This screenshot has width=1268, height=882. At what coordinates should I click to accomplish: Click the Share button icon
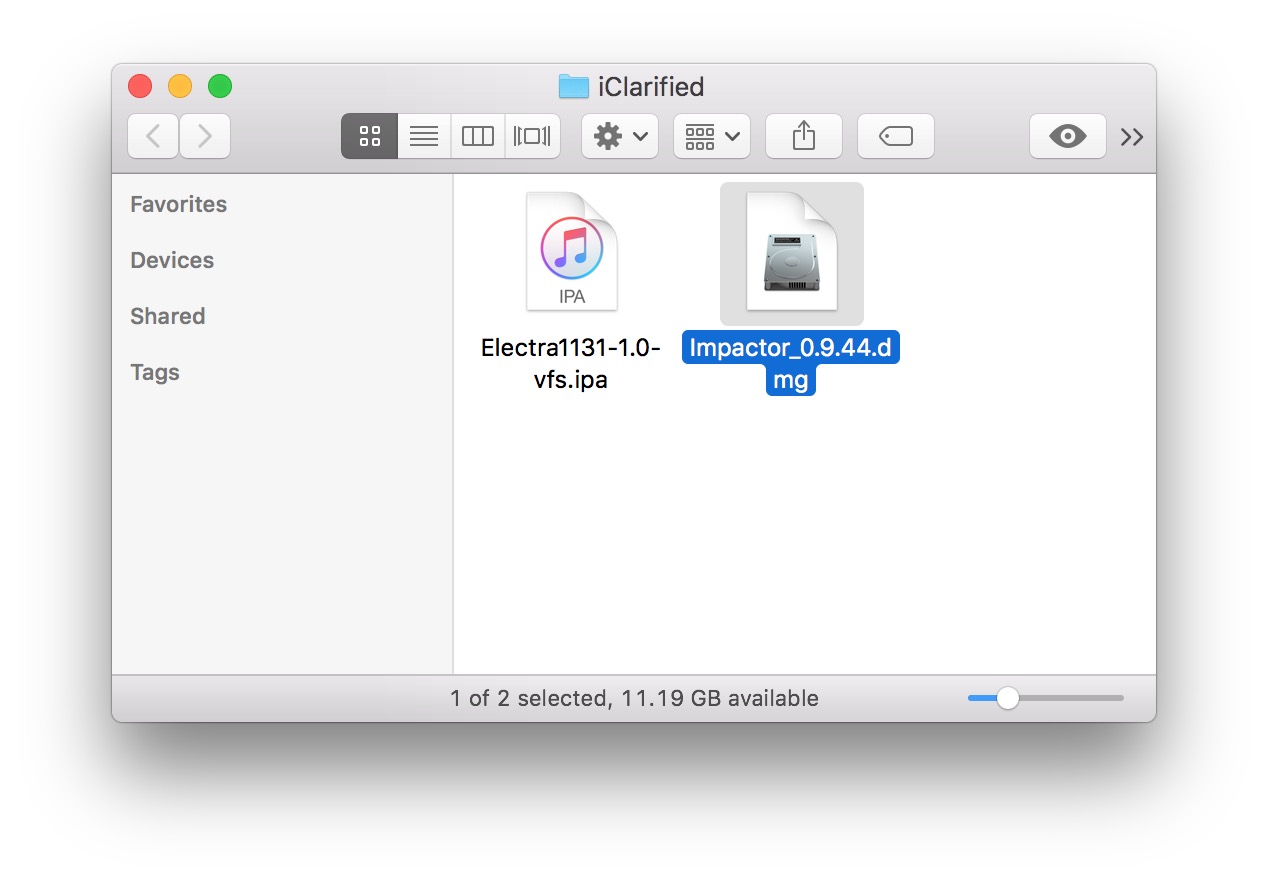coord(804,136)
